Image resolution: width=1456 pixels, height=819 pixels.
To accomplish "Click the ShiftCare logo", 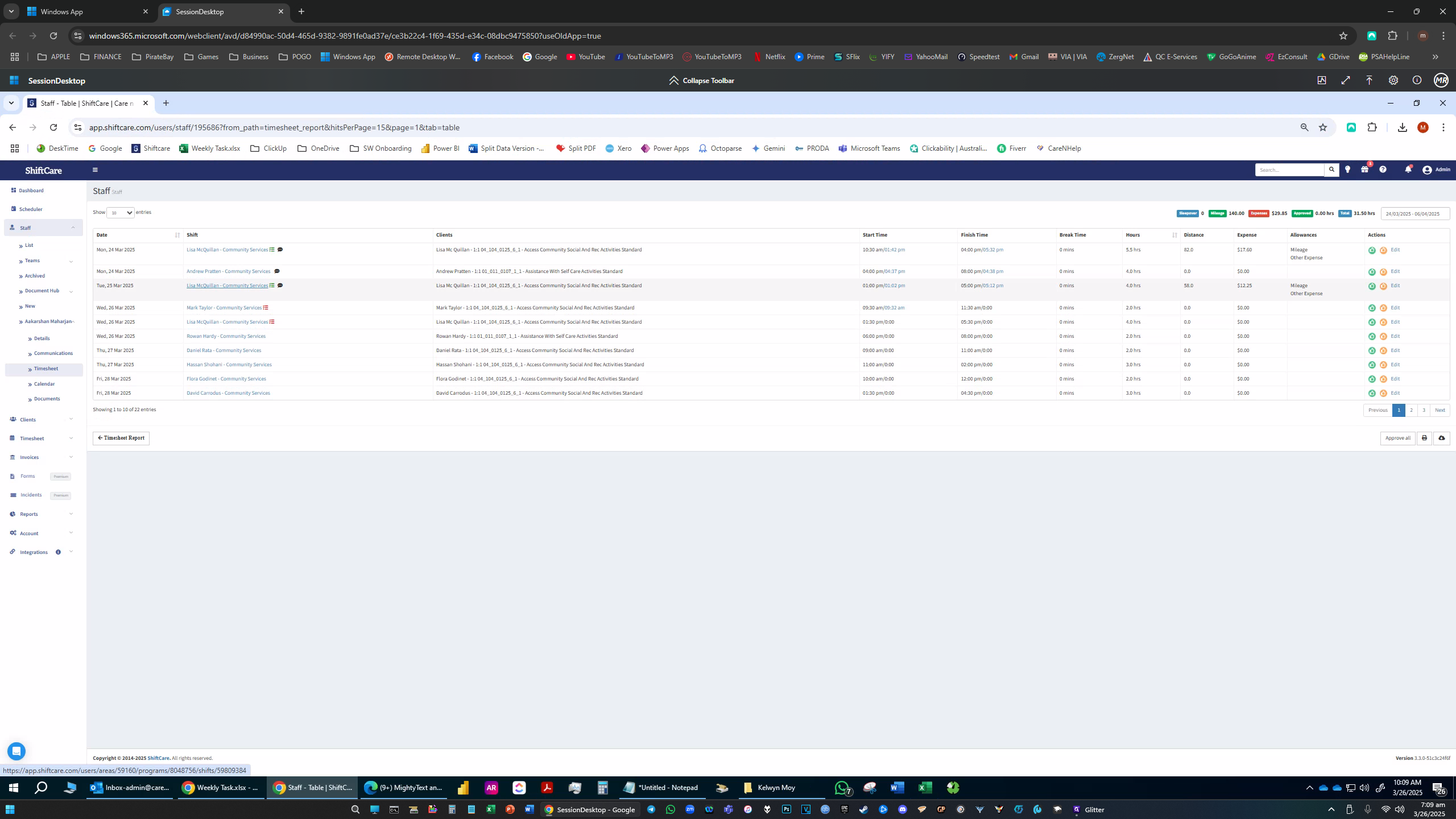I will [x=43, y=170].
